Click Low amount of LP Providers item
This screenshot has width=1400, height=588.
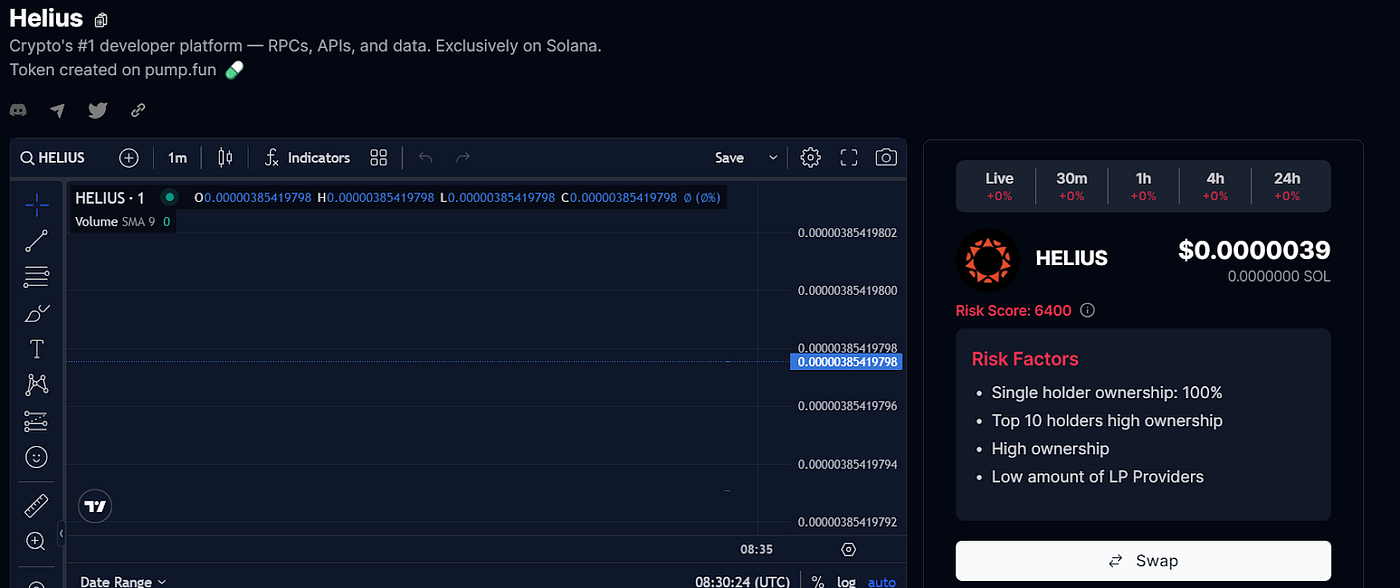(x=1098, y=477)
